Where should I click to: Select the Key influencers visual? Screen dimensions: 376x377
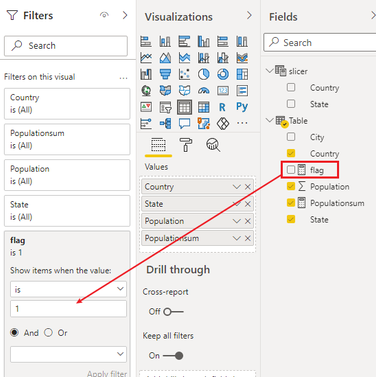click(x=146, y=123)
